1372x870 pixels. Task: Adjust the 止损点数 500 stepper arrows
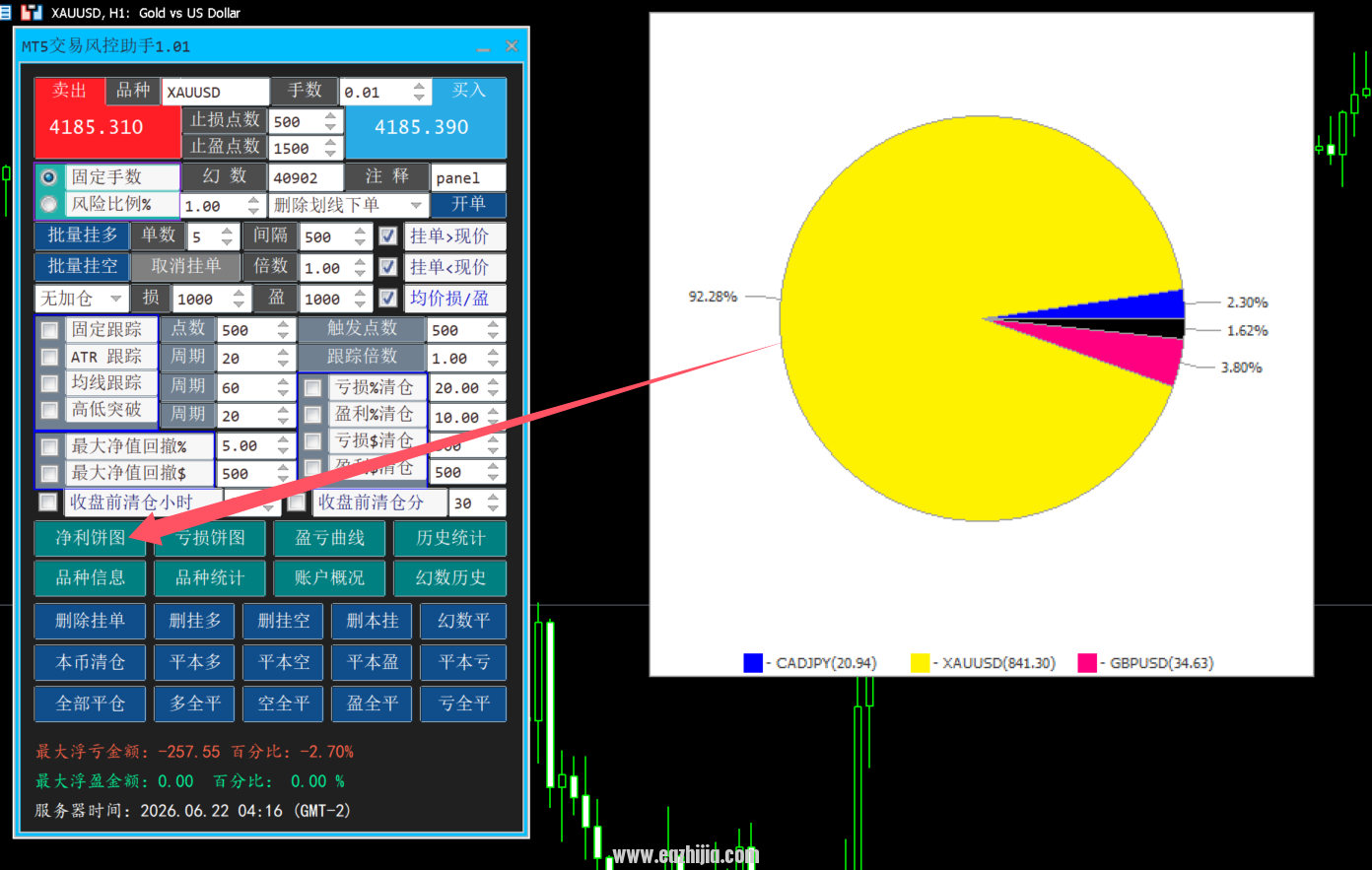[x=331, y=121]
